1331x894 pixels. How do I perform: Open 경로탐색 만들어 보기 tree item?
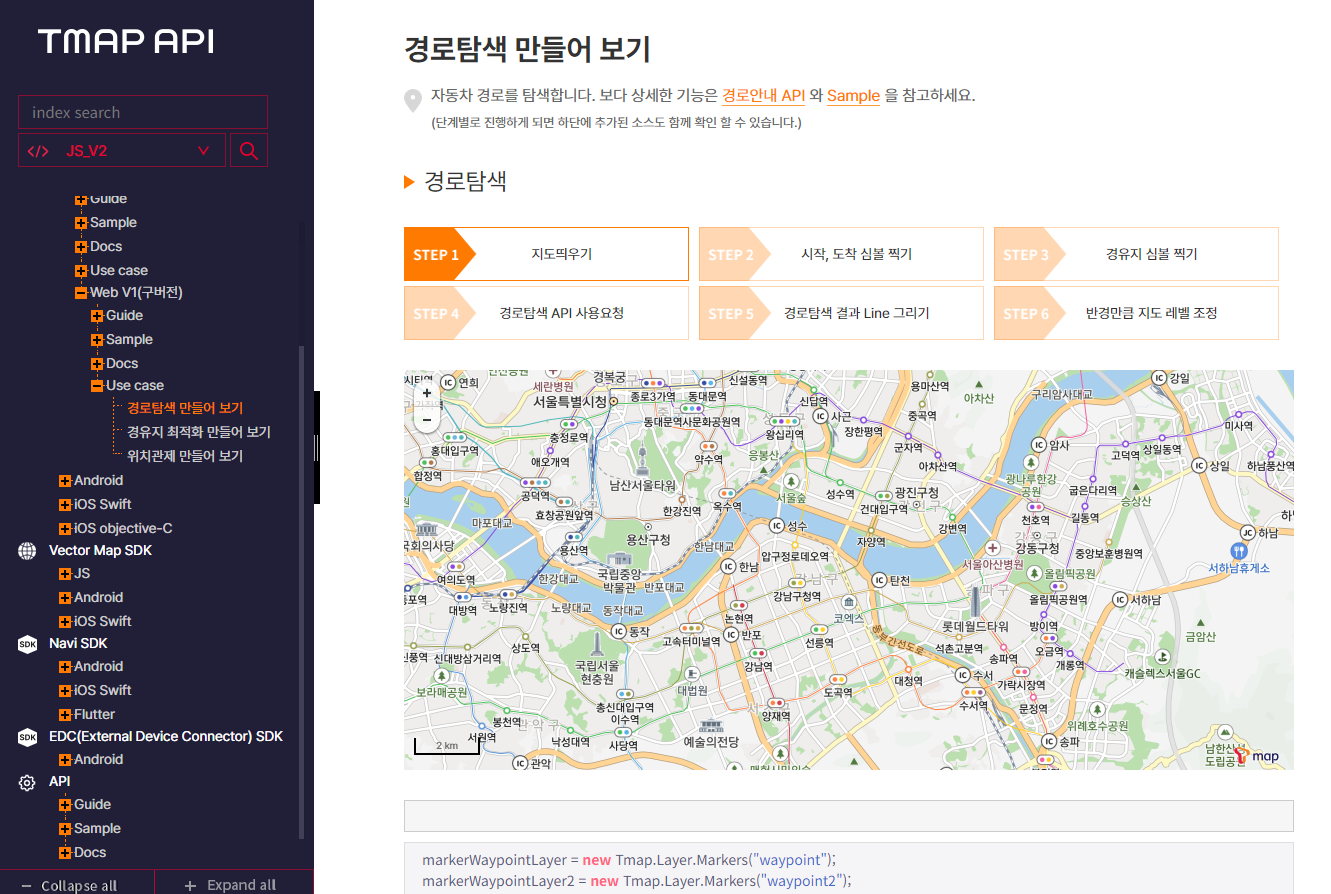(x=185, y=408)
